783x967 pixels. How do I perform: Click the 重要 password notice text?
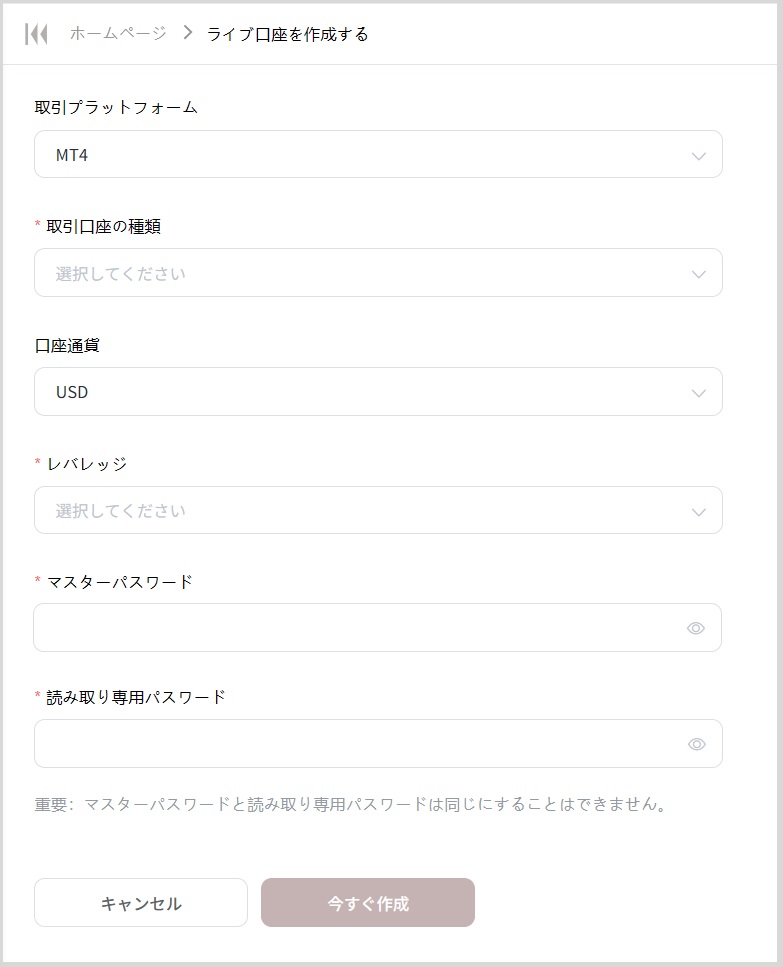click(351, 803)
